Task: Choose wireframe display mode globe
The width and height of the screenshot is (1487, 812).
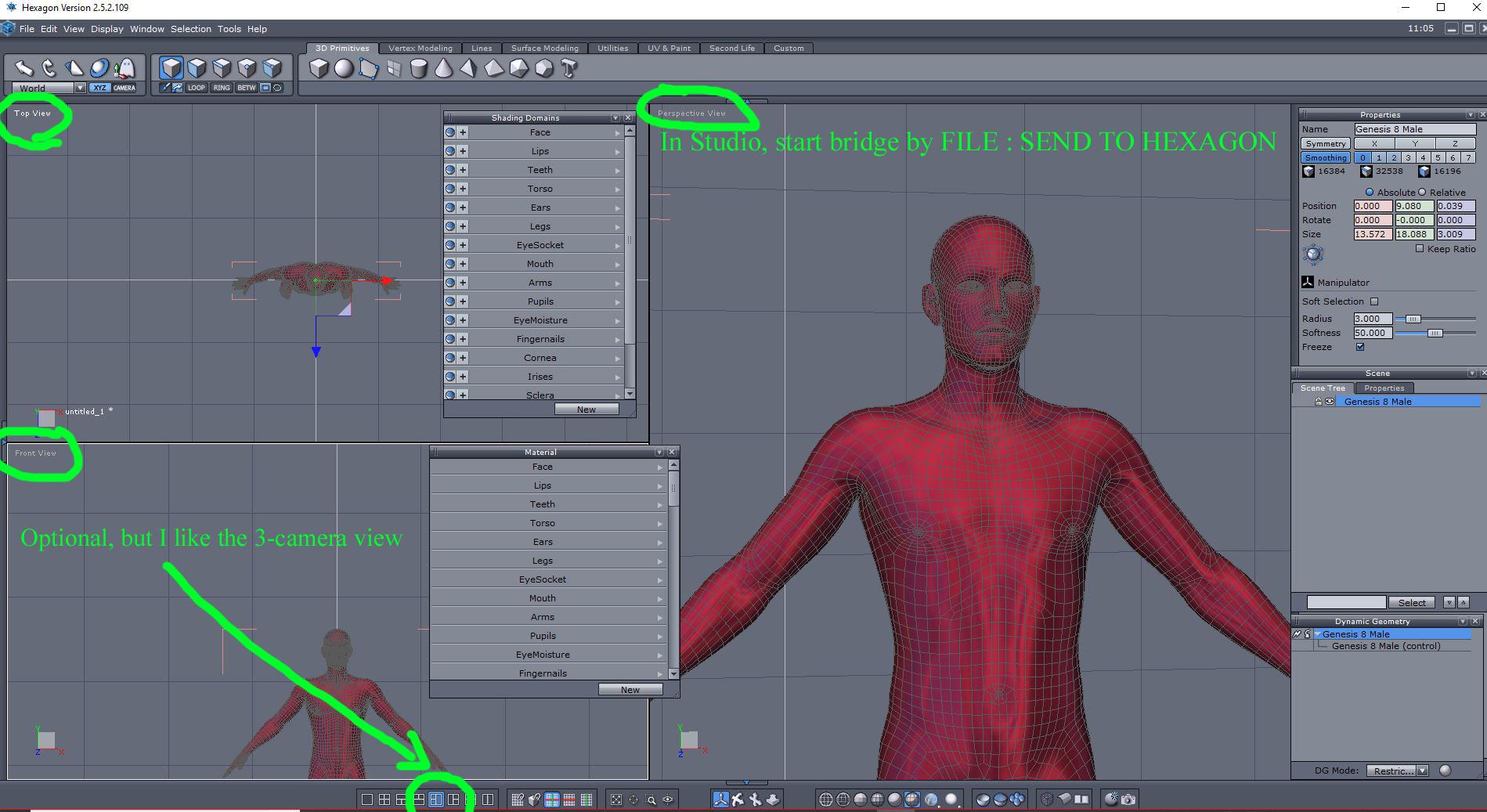Action: 826,799
